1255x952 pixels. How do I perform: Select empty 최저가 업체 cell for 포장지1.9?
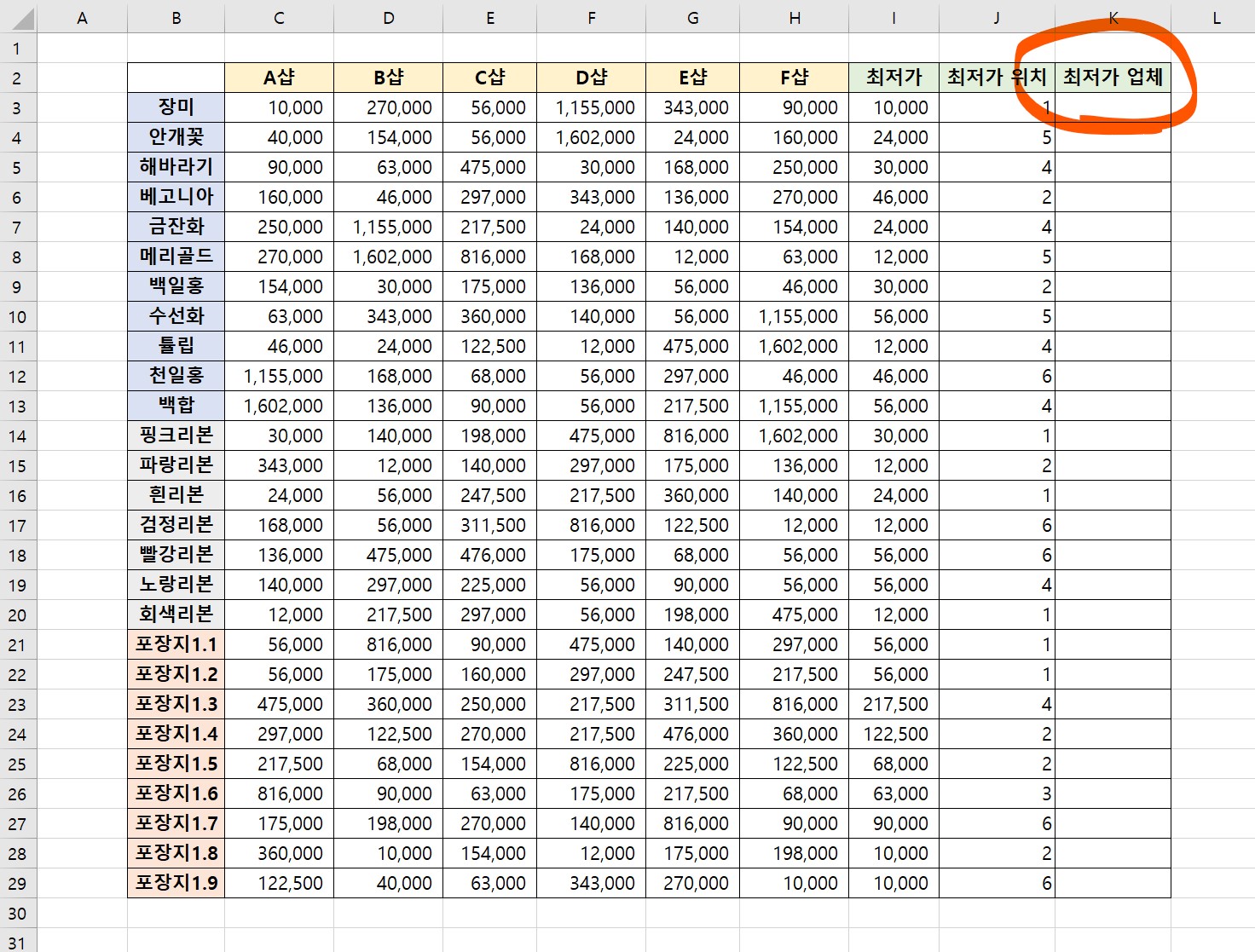(1113, 883)
